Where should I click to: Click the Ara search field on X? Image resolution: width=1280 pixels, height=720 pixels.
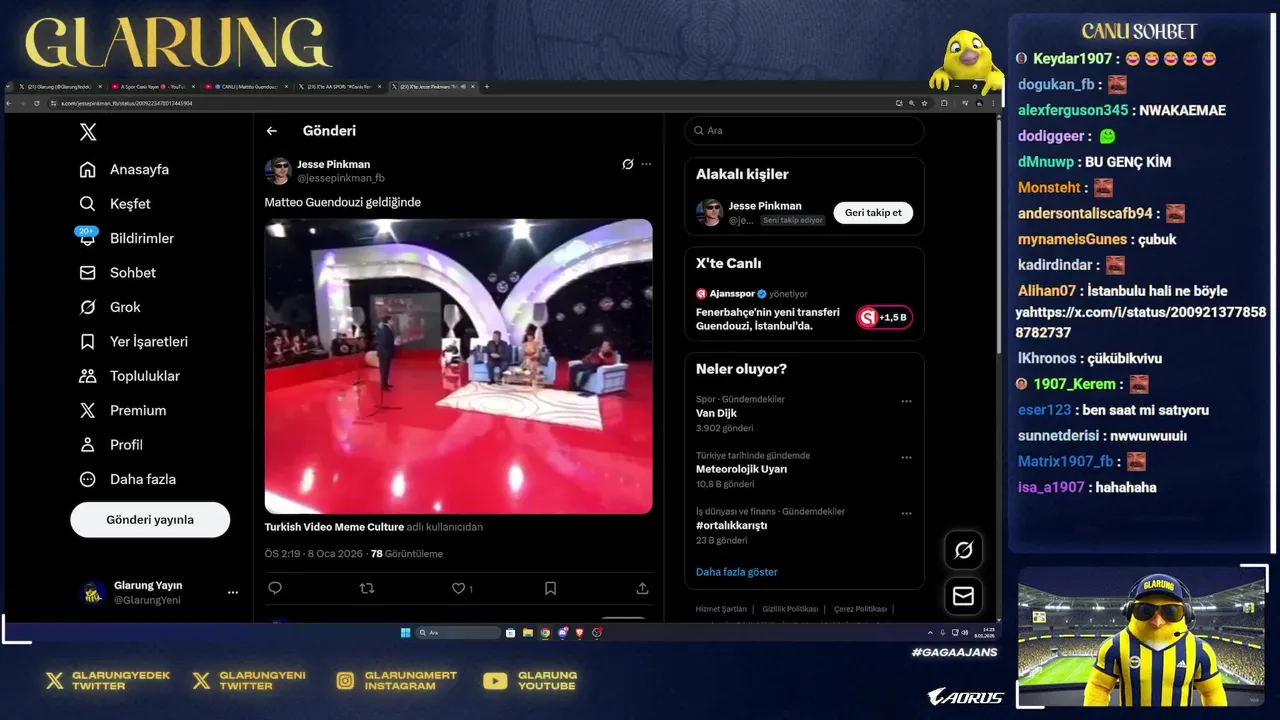[804, 131]
